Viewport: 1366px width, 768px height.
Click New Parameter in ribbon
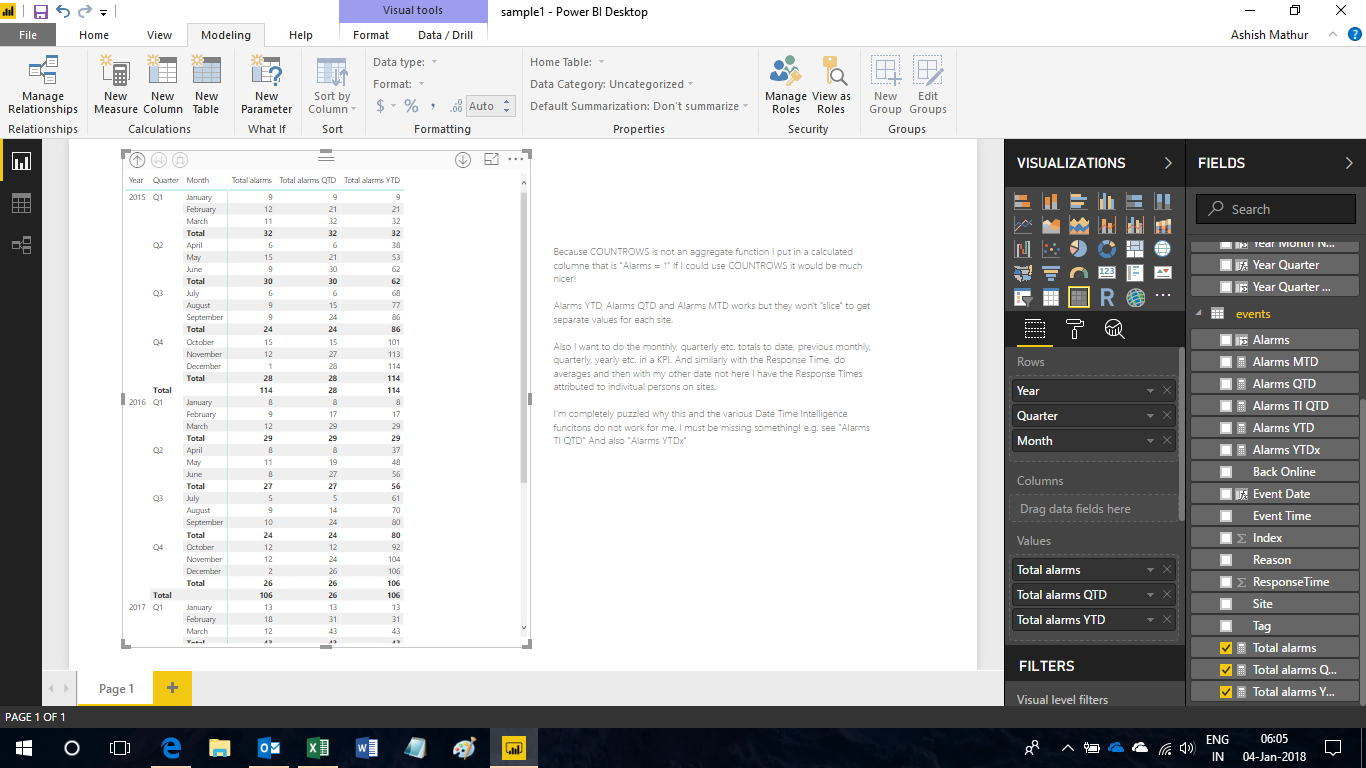[266, 86]
